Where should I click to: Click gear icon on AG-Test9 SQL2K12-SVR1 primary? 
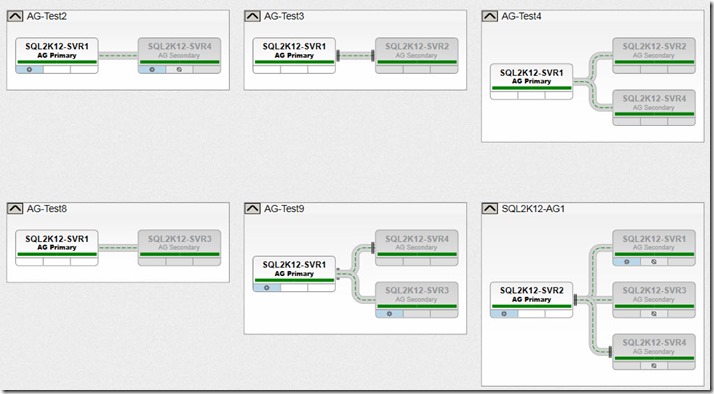pyautogui.click(x=267, y=288)
